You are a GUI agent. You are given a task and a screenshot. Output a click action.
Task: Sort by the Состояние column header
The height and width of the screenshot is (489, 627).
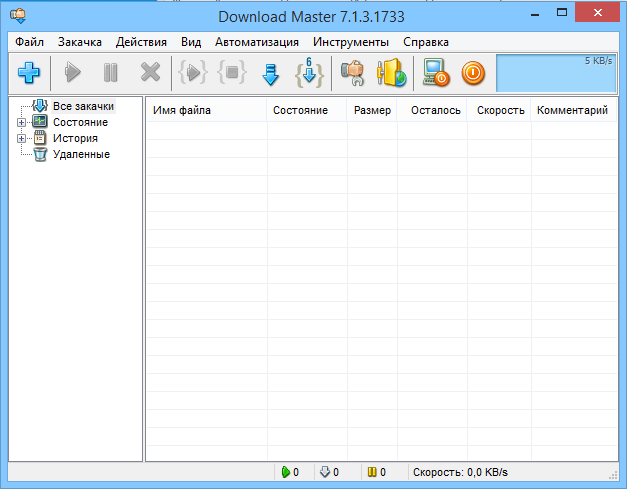pyautogui.click(x=306, y=110)
